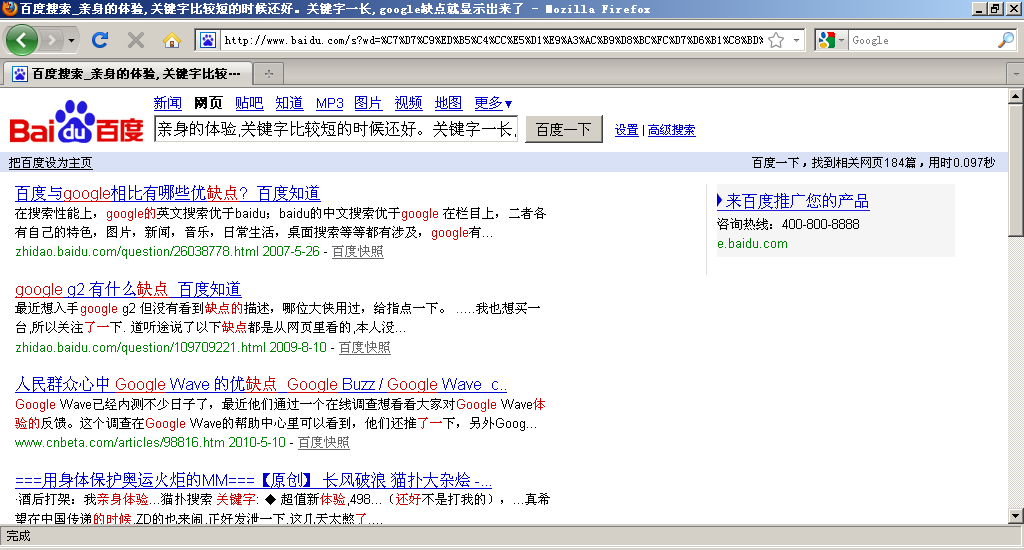Viewport: 1024px width, 550px height.
Task: Click the magnifier search go icon
Action: click(1006, 40)
